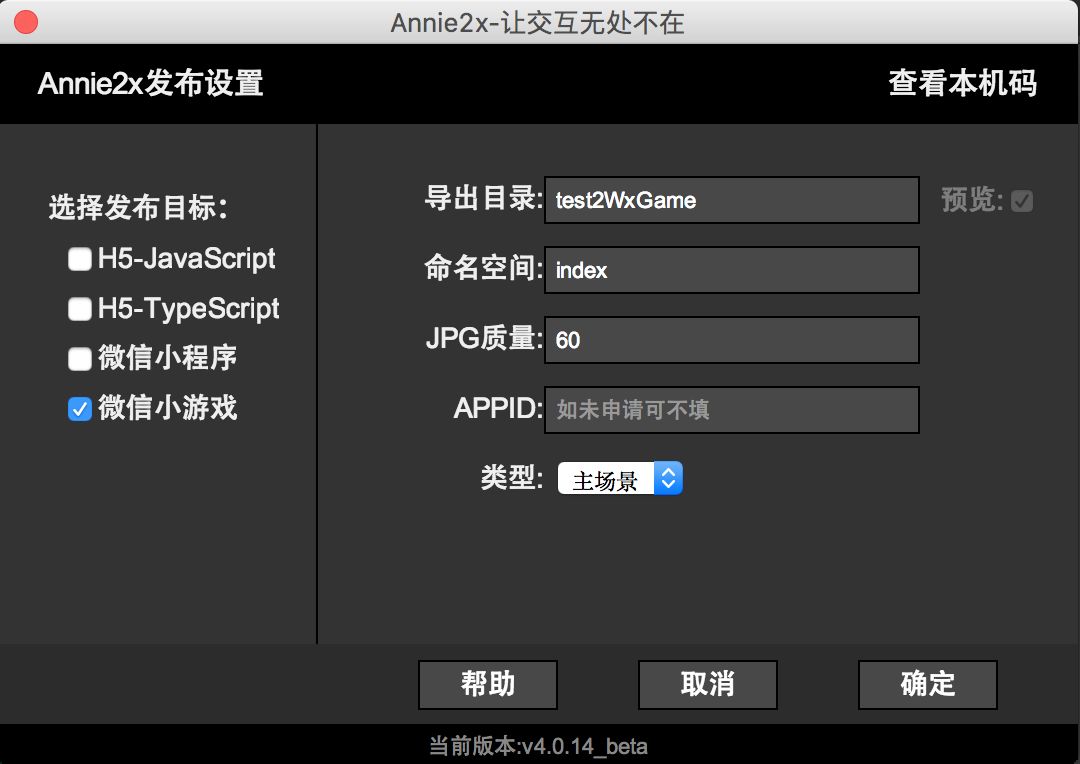Enable the H5-TypeScript target checkbox
Image resolution: width=1080 pixels, height=764 pixels.
click(x=80, y=309)
